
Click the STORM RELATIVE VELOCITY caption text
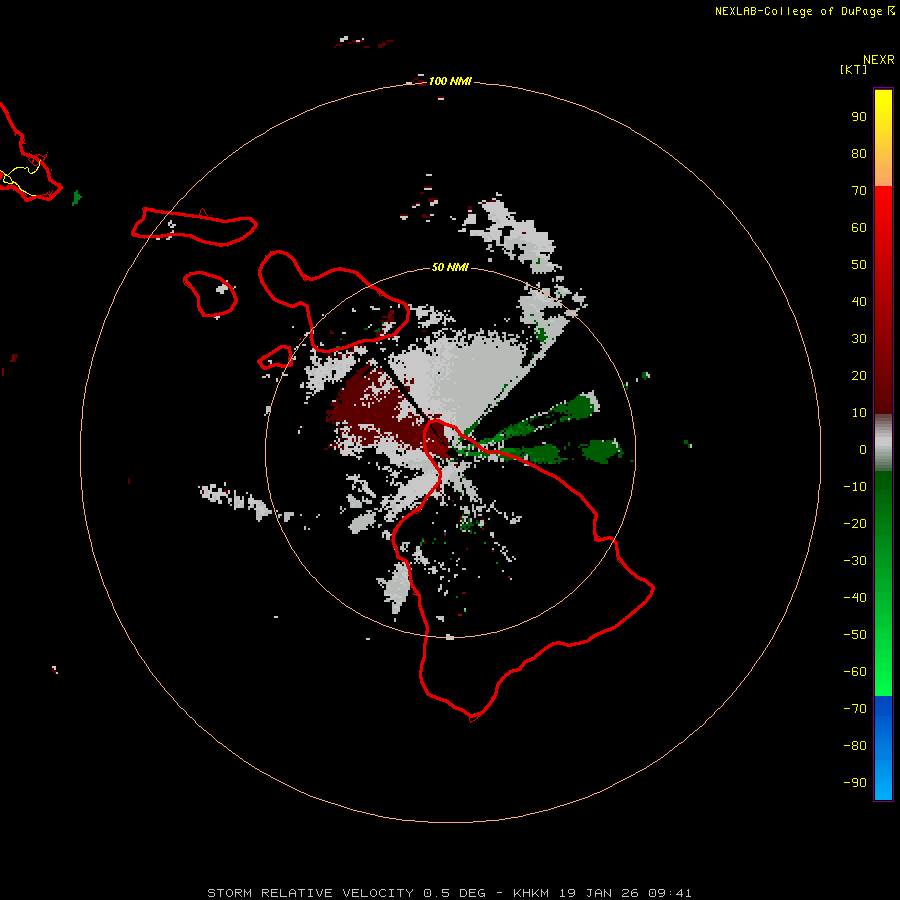coord(310,893)
